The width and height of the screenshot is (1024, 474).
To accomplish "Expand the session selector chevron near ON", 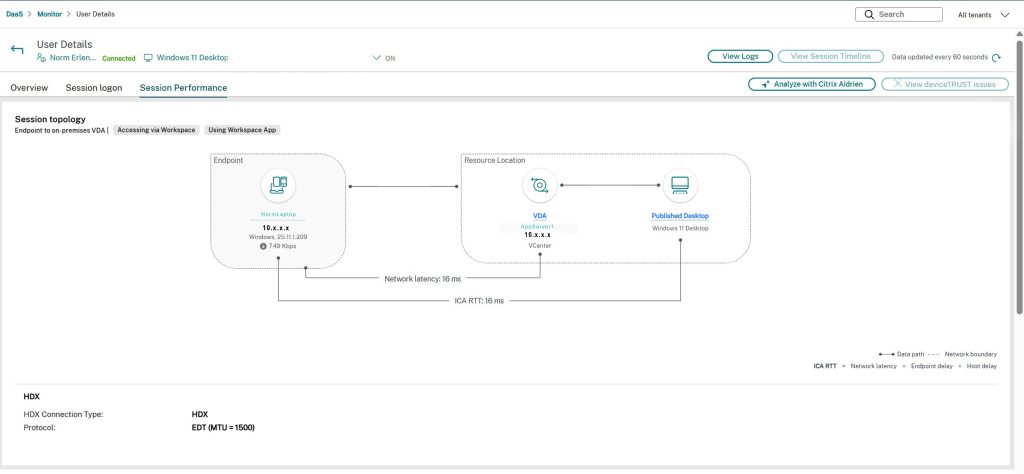I will click(376, 58).
